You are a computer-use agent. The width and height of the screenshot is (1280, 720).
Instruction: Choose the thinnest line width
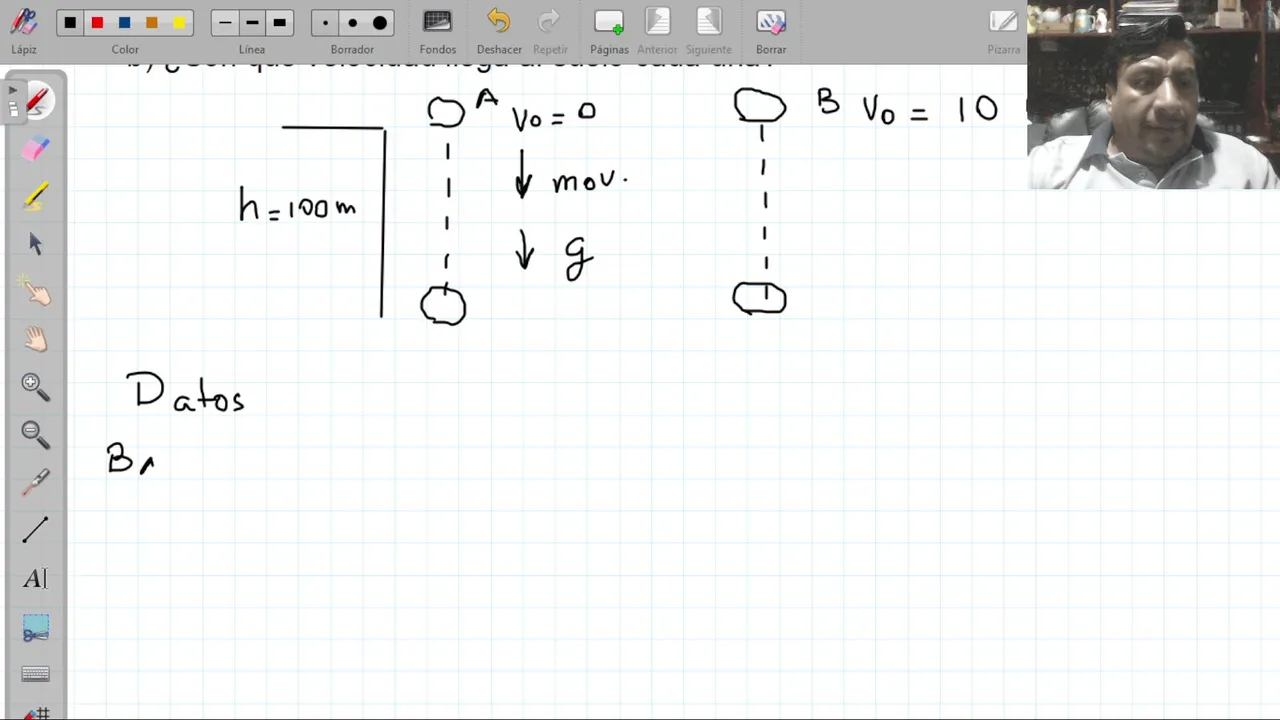point(225,23)
